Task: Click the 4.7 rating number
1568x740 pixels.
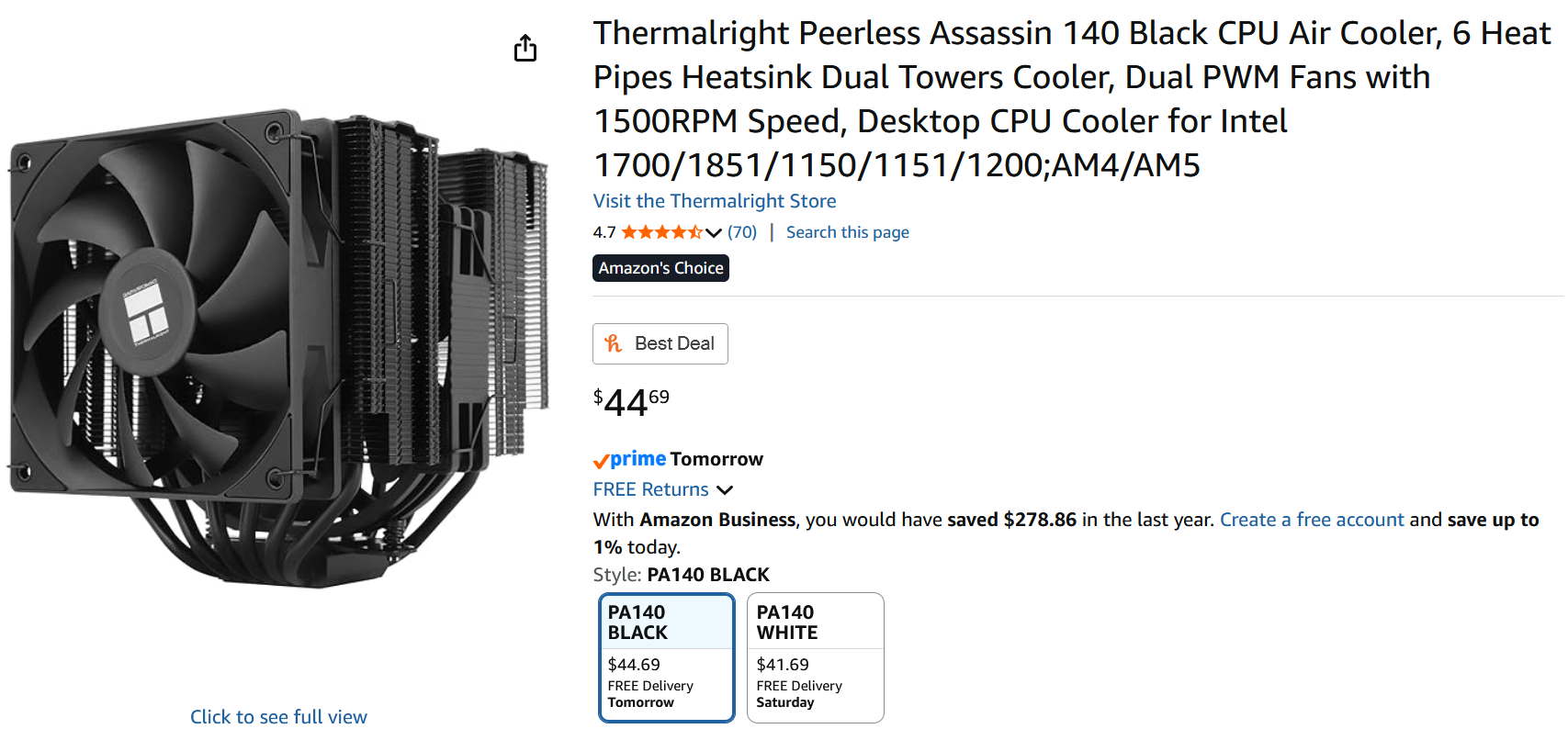Action: pyautogui.click(x=604, y=233)
